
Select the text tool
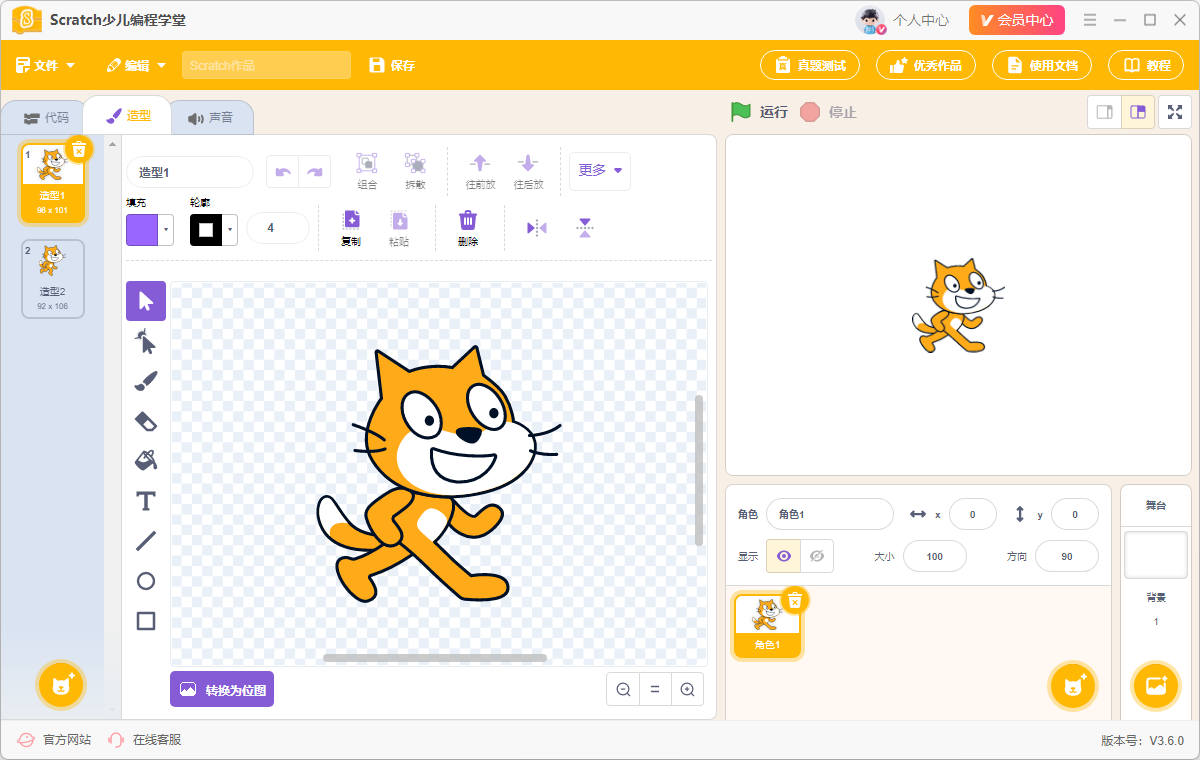146,501
